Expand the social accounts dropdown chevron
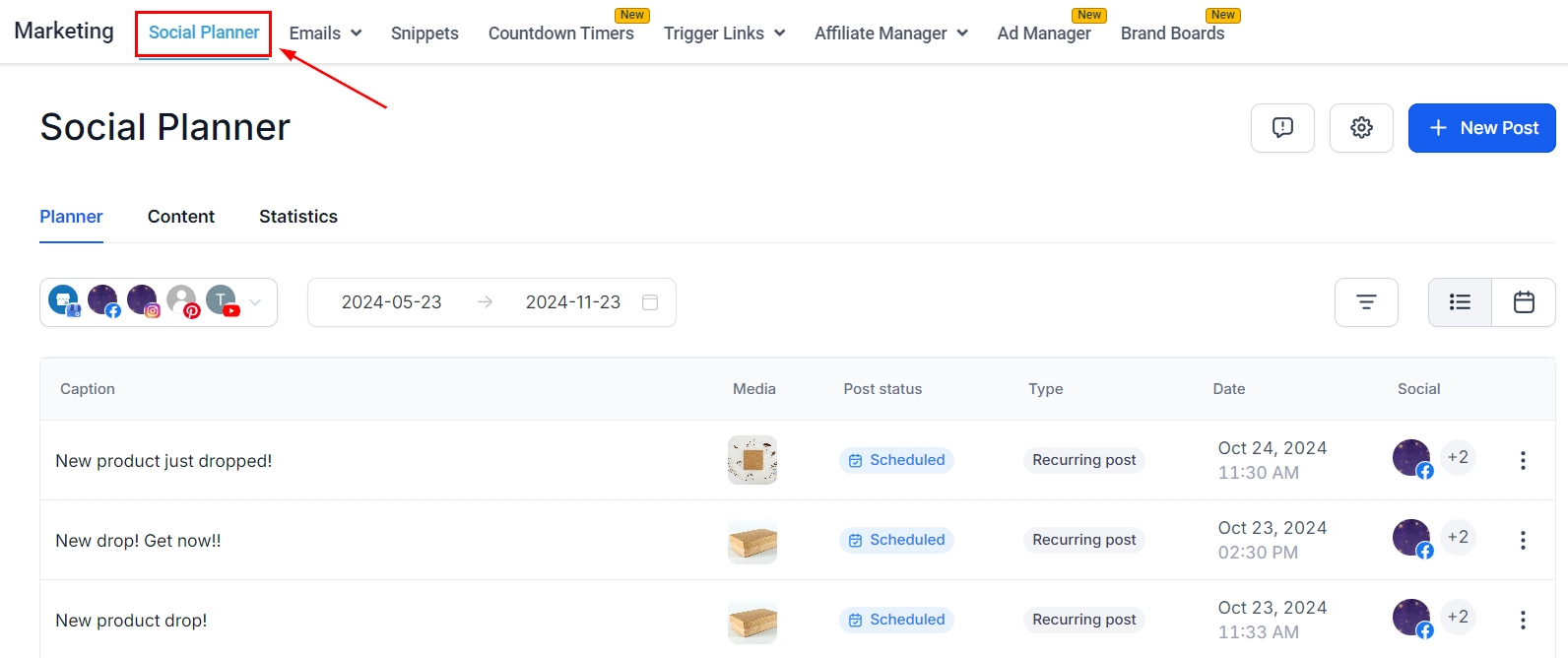The width and height of the screenshot is (1568, 658). (256, 302)
